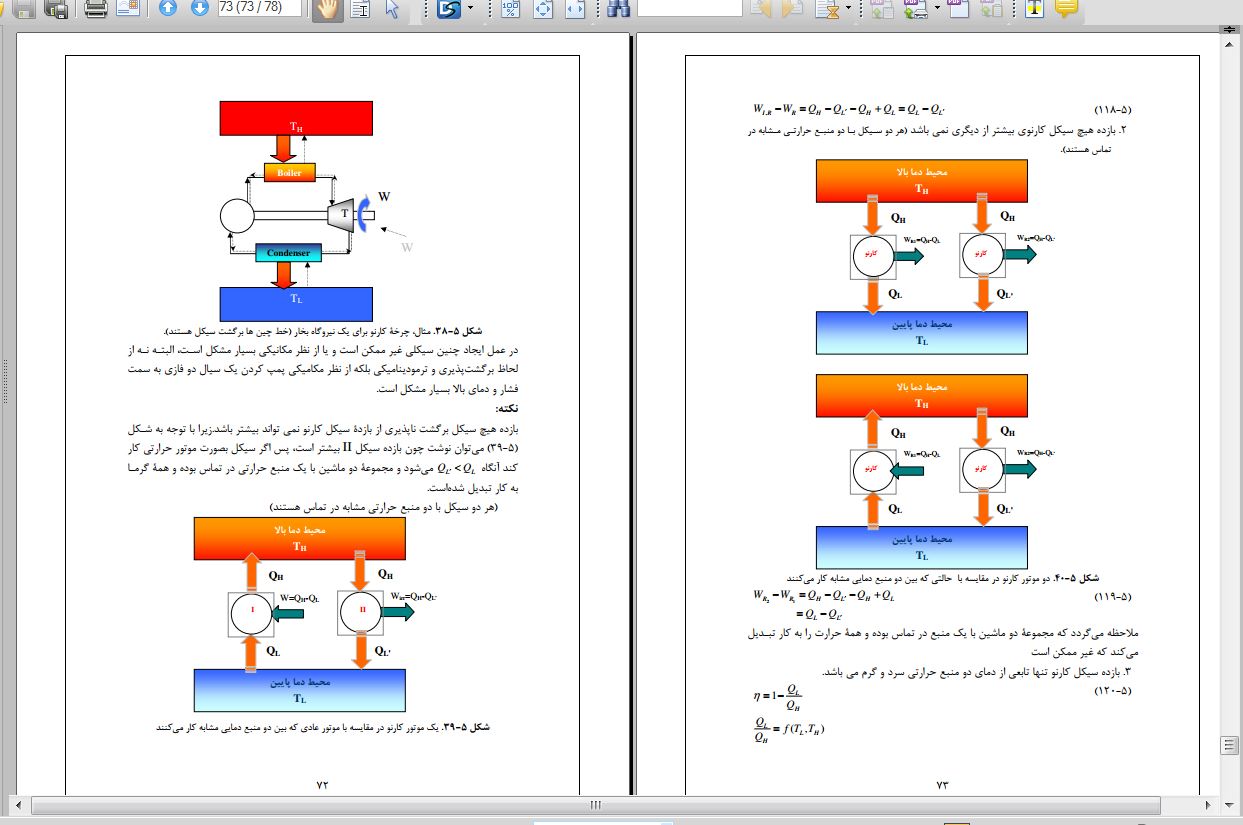
Task: Click the page number field showing 73 (73 / 78)
Action: (x=259, y=9)
